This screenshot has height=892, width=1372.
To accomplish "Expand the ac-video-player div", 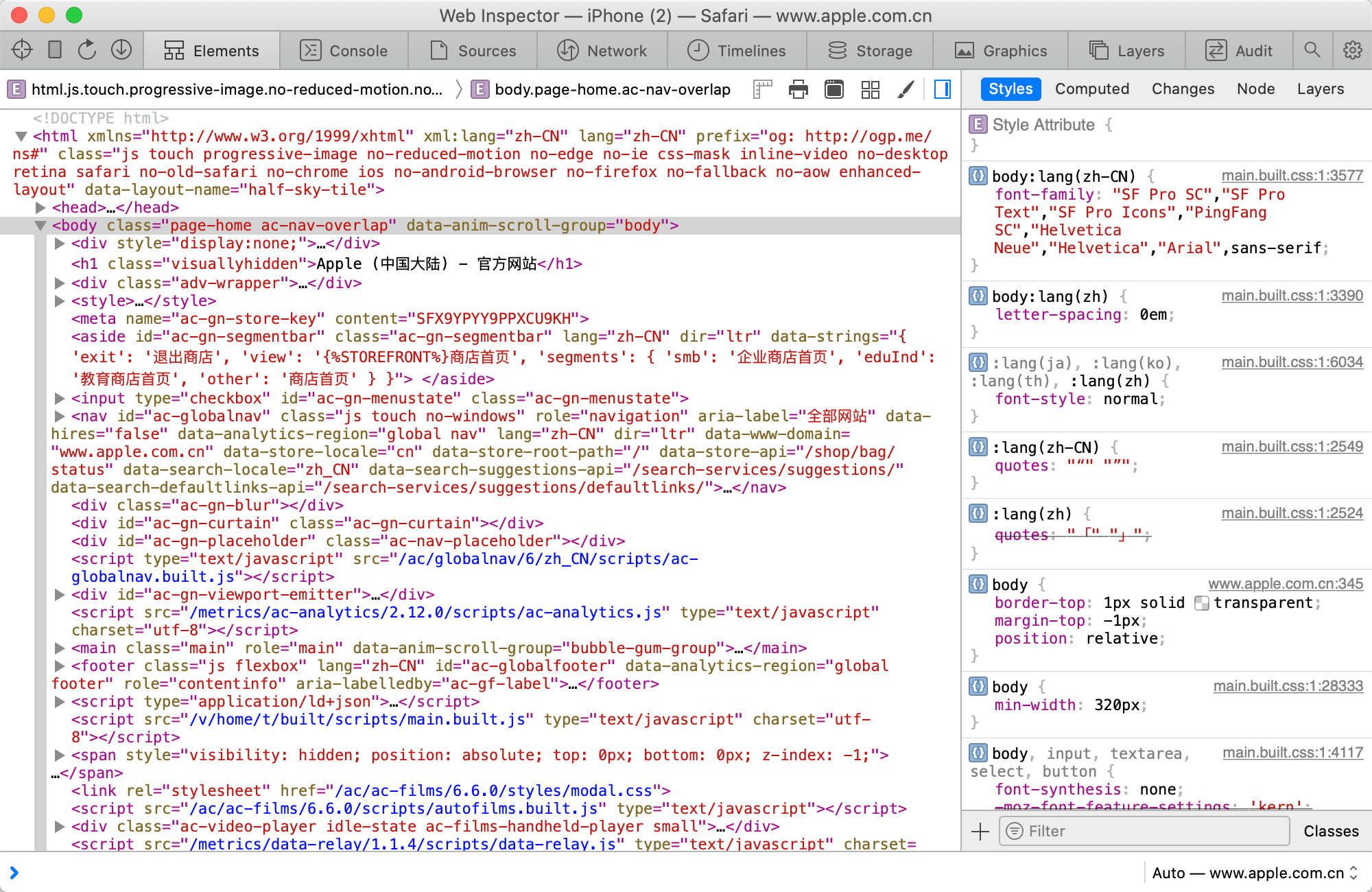I will click(60, 826).
